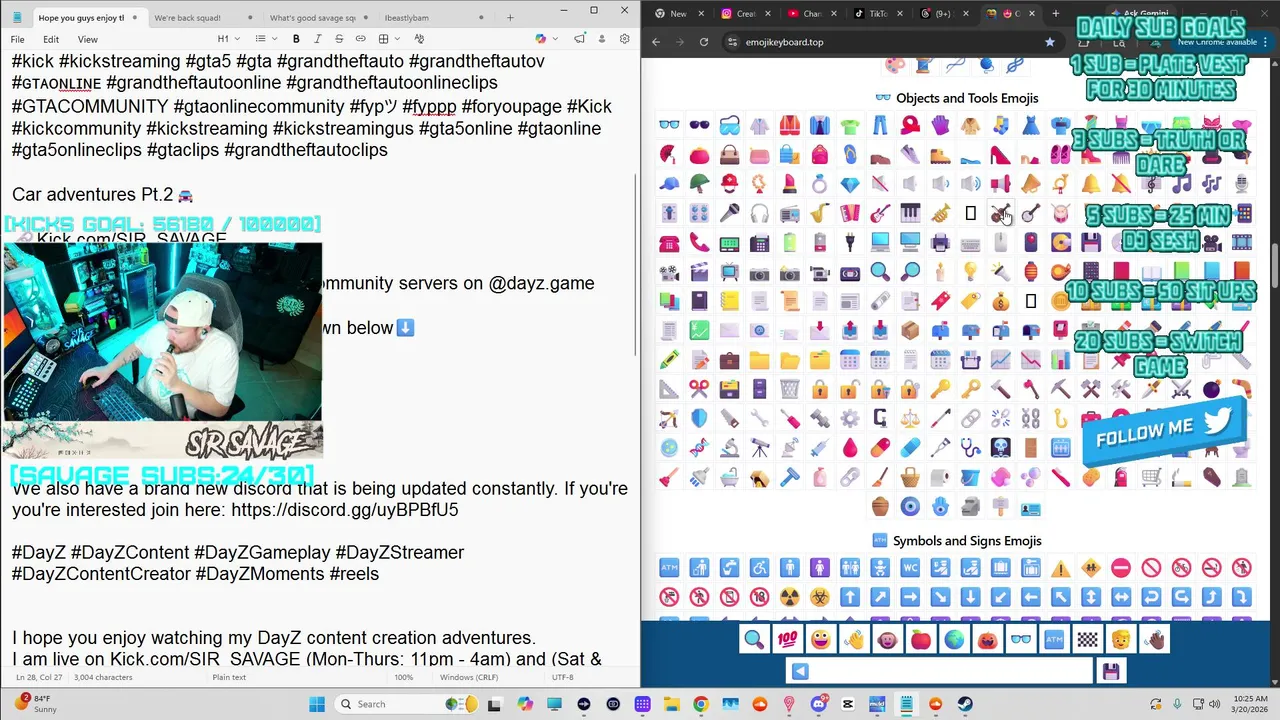Select the radioactive symbol emoji
This screenshot has width=1280, height=720.
(x=789, y=597)
